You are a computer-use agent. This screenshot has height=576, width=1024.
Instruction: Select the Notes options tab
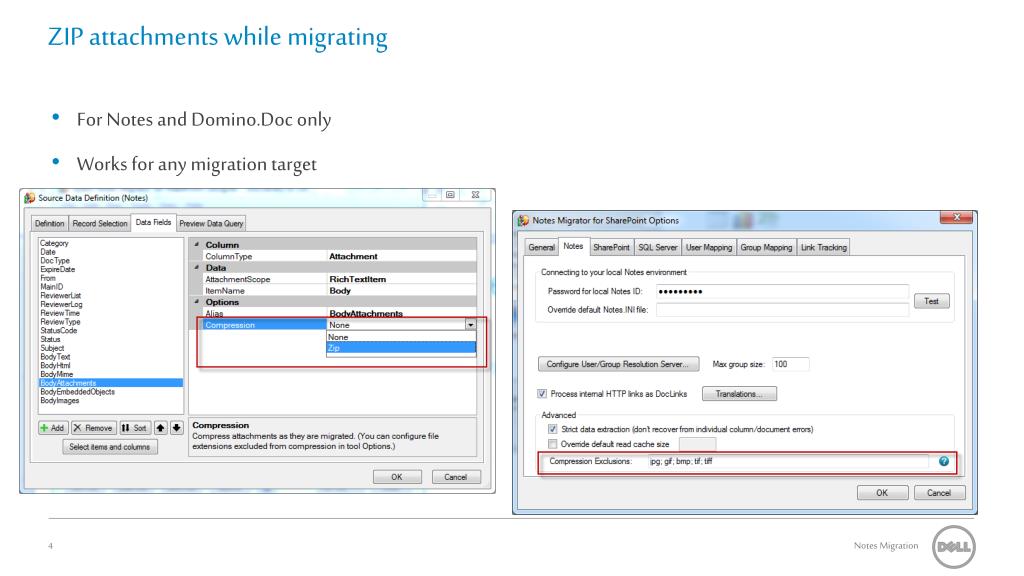coord(573,246)
